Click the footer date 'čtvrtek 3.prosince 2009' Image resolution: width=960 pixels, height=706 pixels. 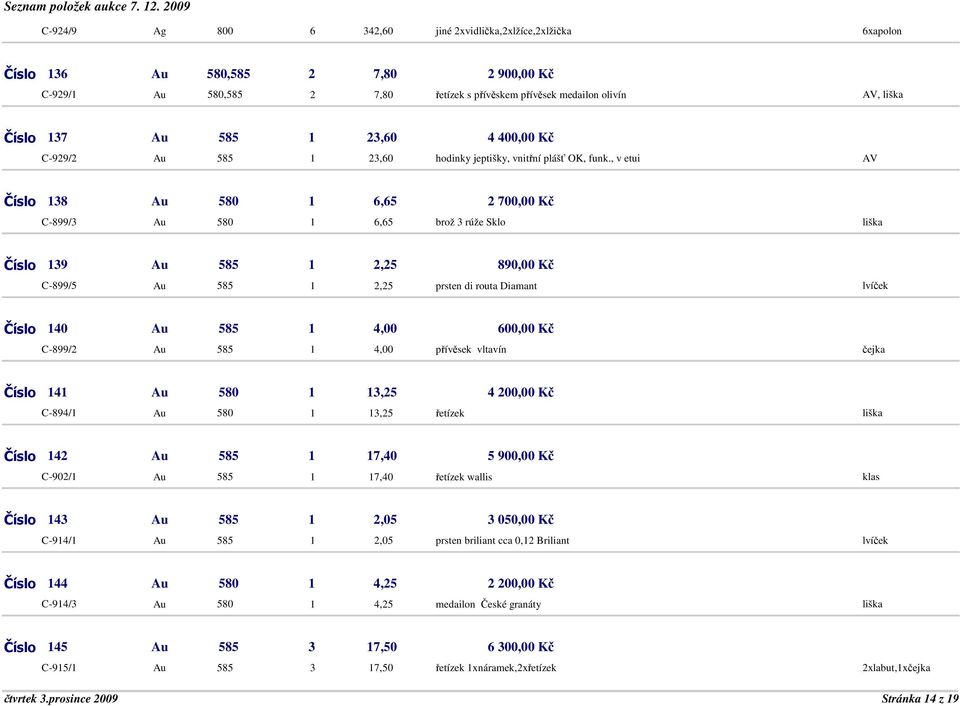tap(60, 697)
